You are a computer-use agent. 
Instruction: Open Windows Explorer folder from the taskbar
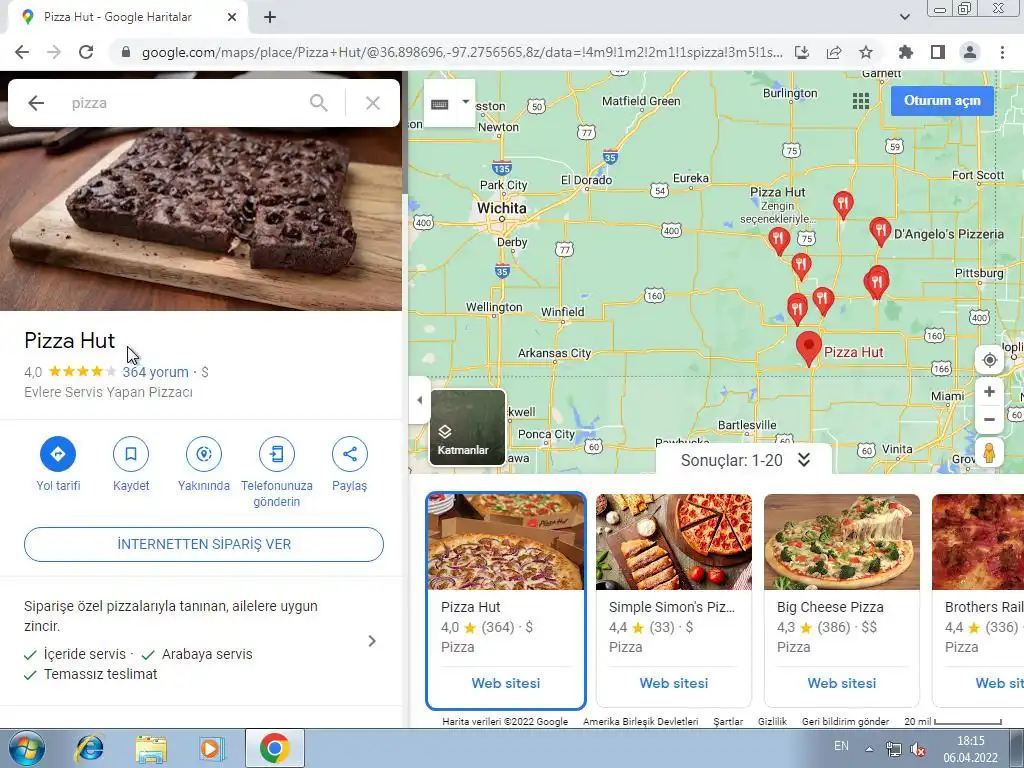pyautogui.click(x=151, y=748)
